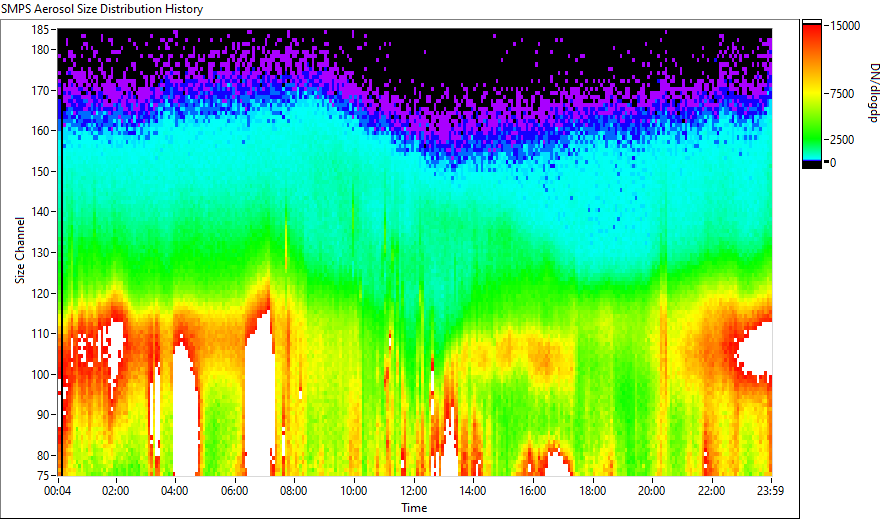
Task: Click the 18:00 time axis label
Action: click(x=592, y=491)
